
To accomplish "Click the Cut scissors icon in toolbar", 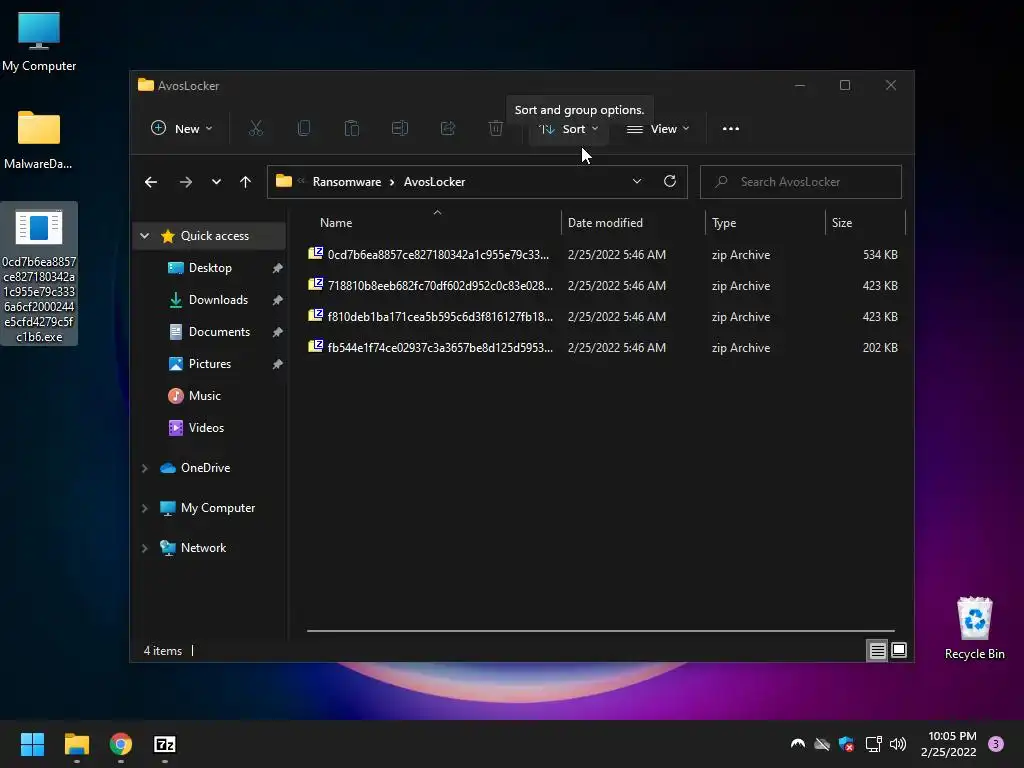I will point(255,129).
